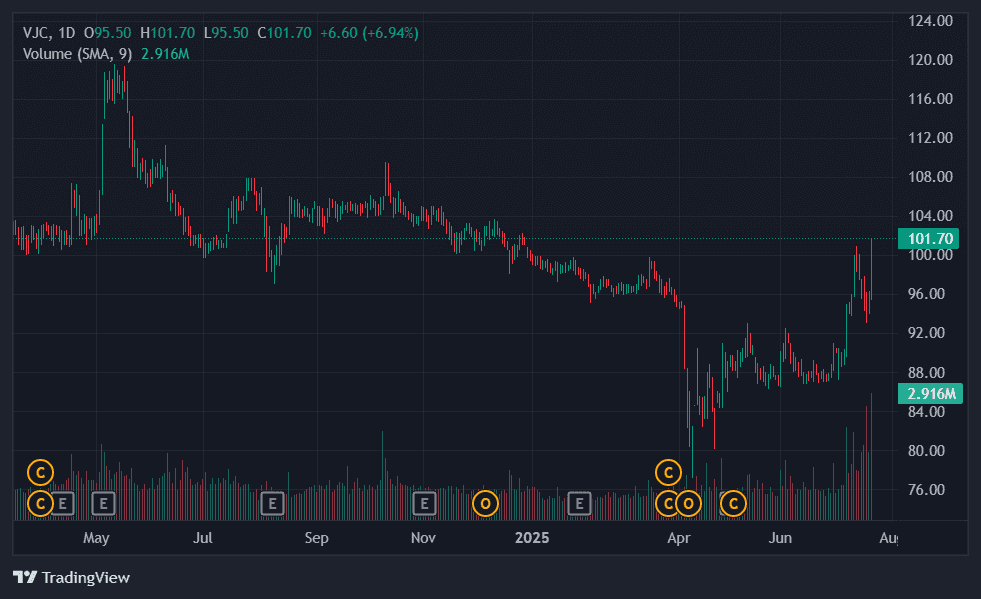This screenshot has width=981, height=599.
Task: Click the 2.916M volume label on axis
Action: [x=932, y=393]
